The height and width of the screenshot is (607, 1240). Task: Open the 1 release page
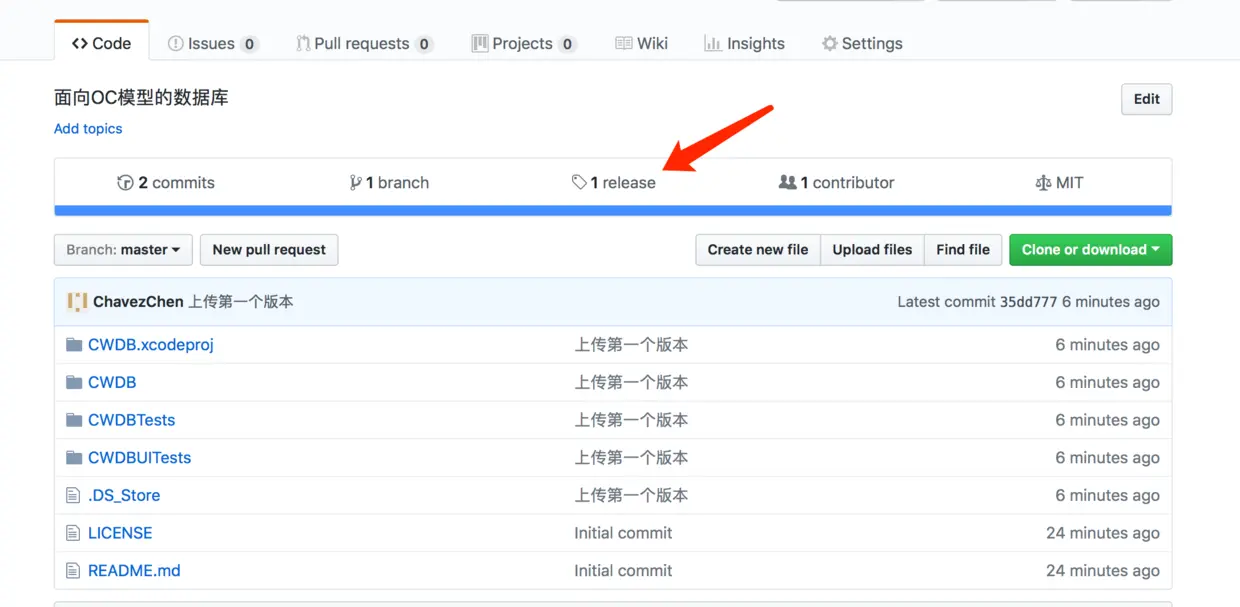tap(614, 183)
